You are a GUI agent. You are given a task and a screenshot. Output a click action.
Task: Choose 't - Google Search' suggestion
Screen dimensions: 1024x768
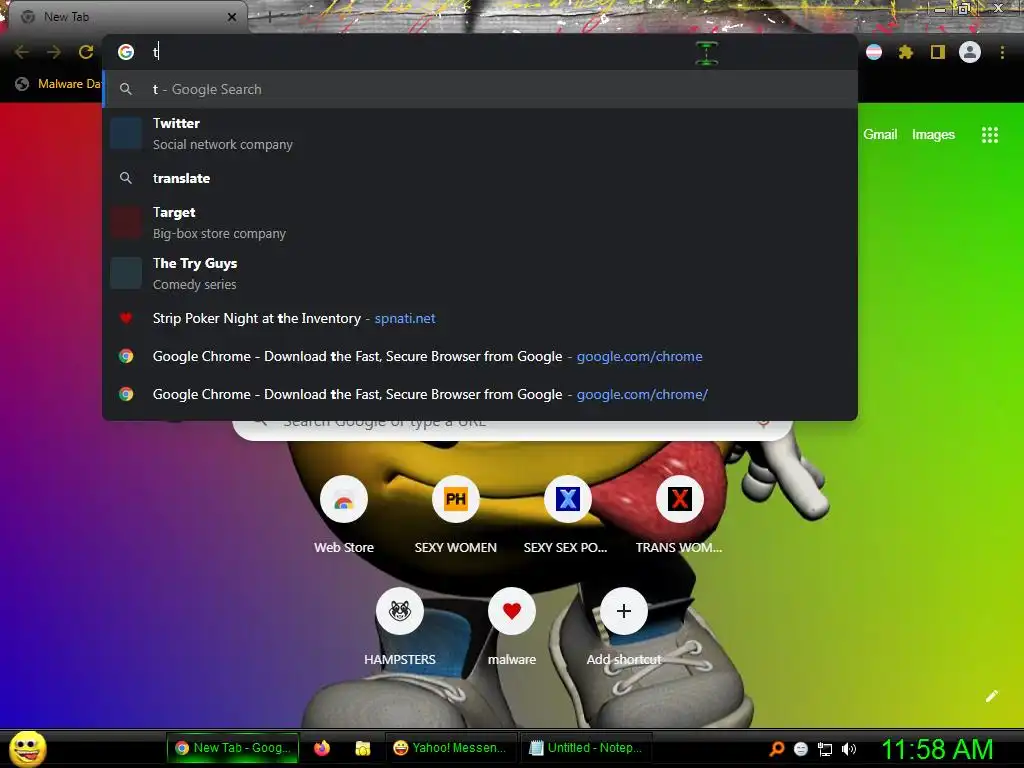click(x=480, y=89)
